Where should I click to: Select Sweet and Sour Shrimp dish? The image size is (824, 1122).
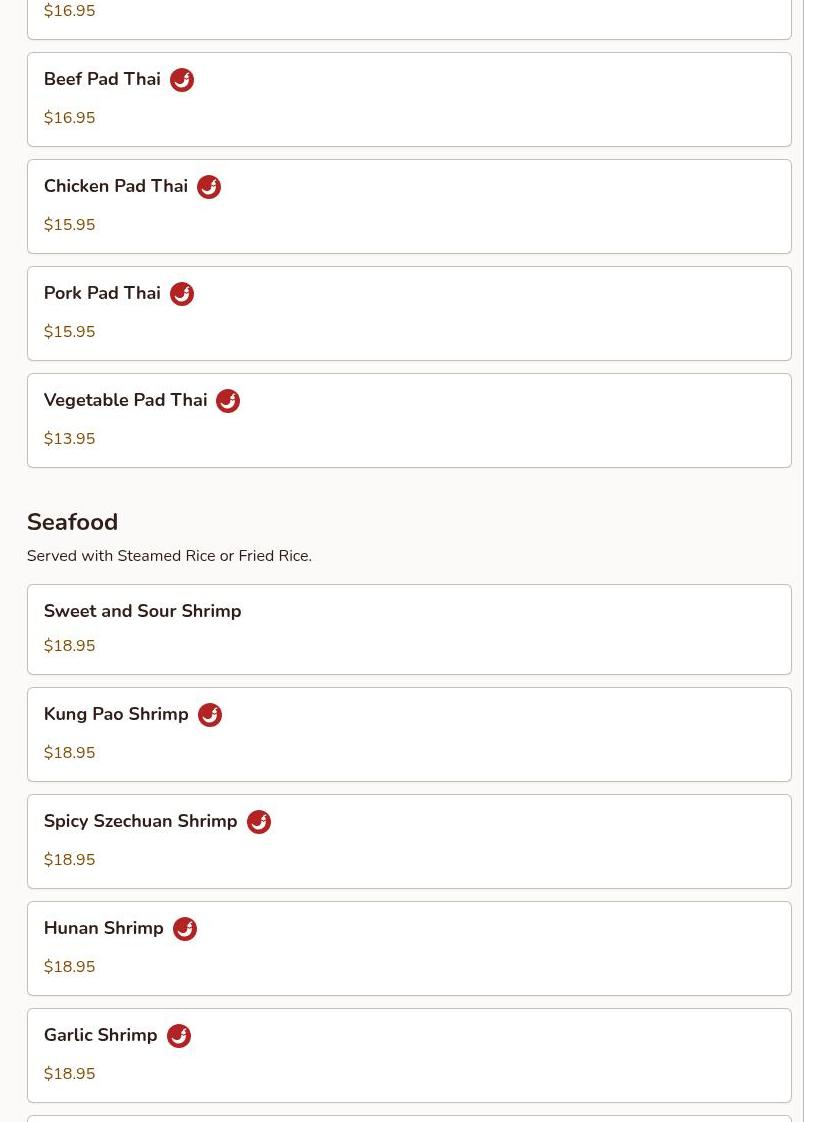point(142,611)
